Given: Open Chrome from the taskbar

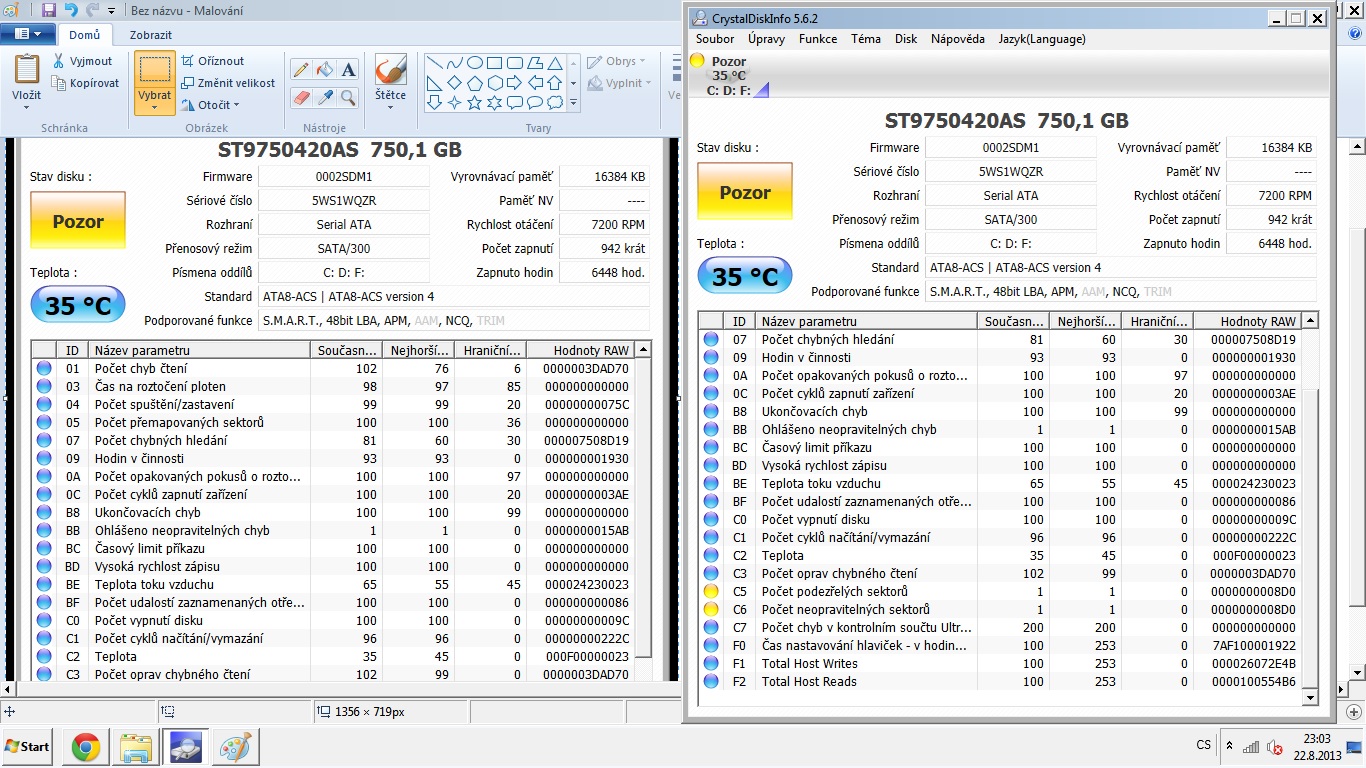Looking at the screenshot, I should pos(85,747).
